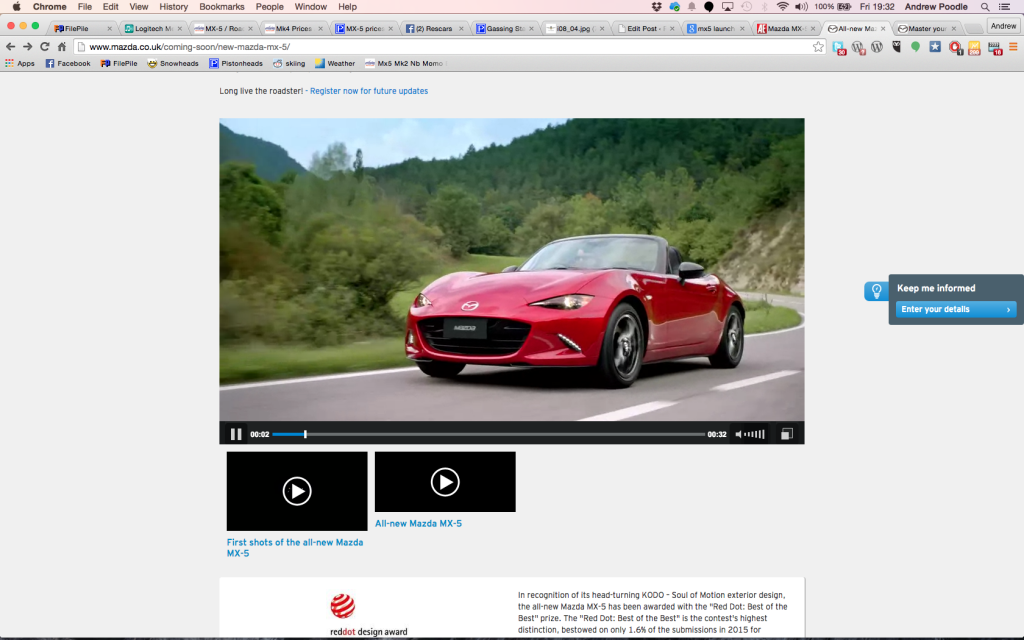This screenshot has width=1024, height=640.
Task: Open the View menu
Action: click(138, 7)
